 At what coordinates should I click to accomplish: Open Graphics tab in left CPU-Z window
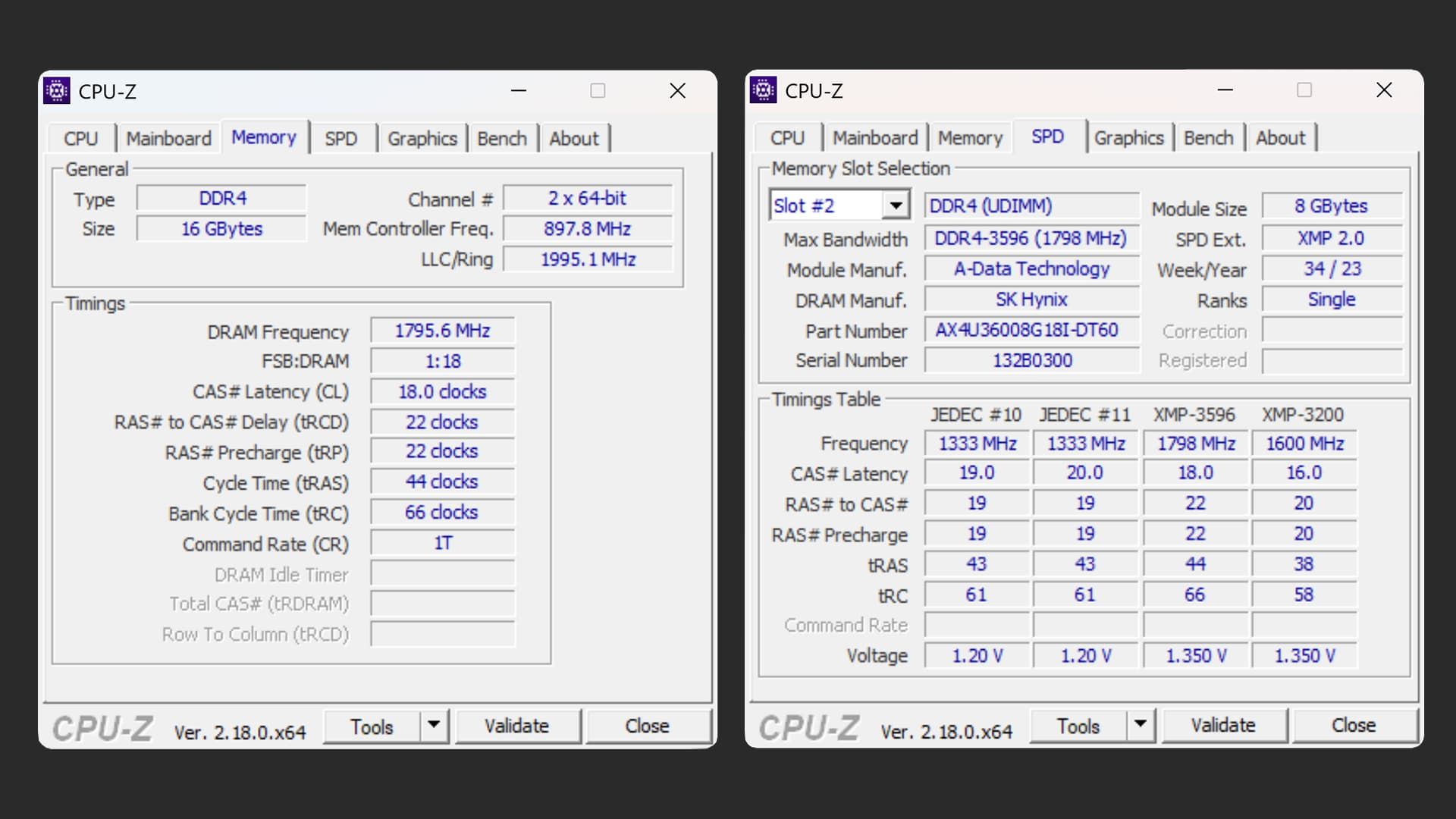(x=422, y=139)
